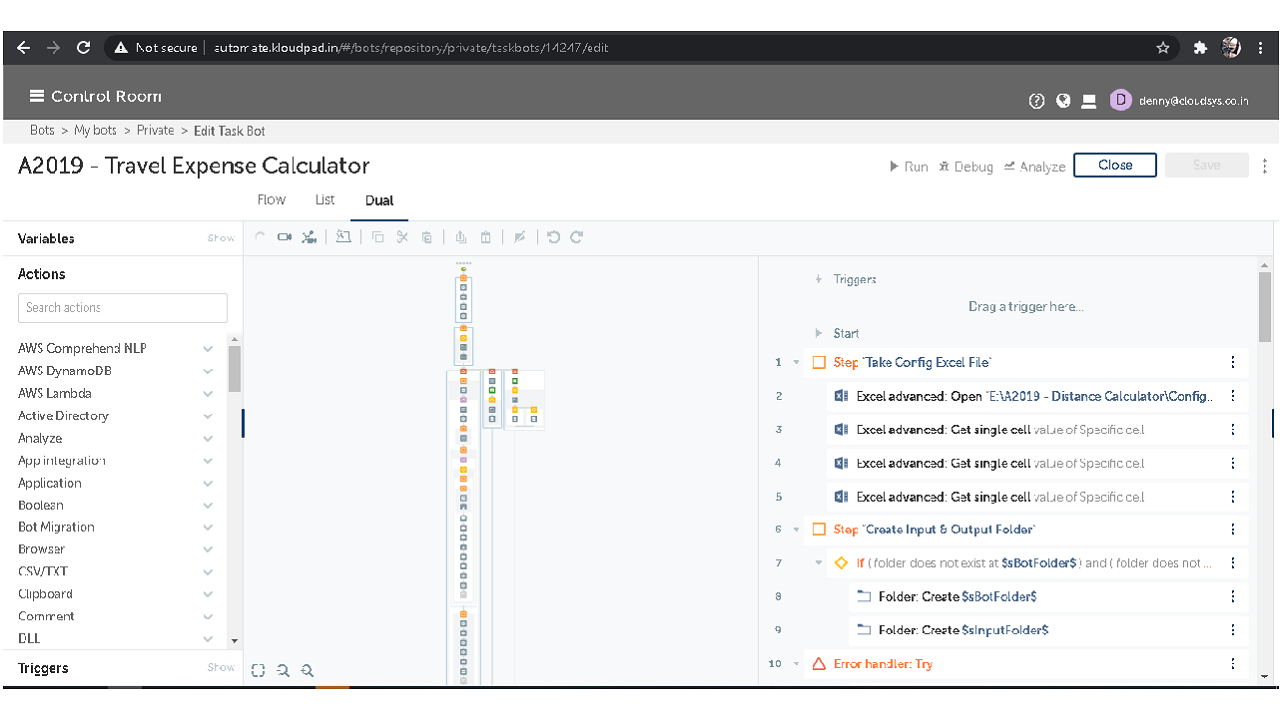Show the Variables panel
The width and height of the screenshot is (1280, 720).
(x=221, y=238)
